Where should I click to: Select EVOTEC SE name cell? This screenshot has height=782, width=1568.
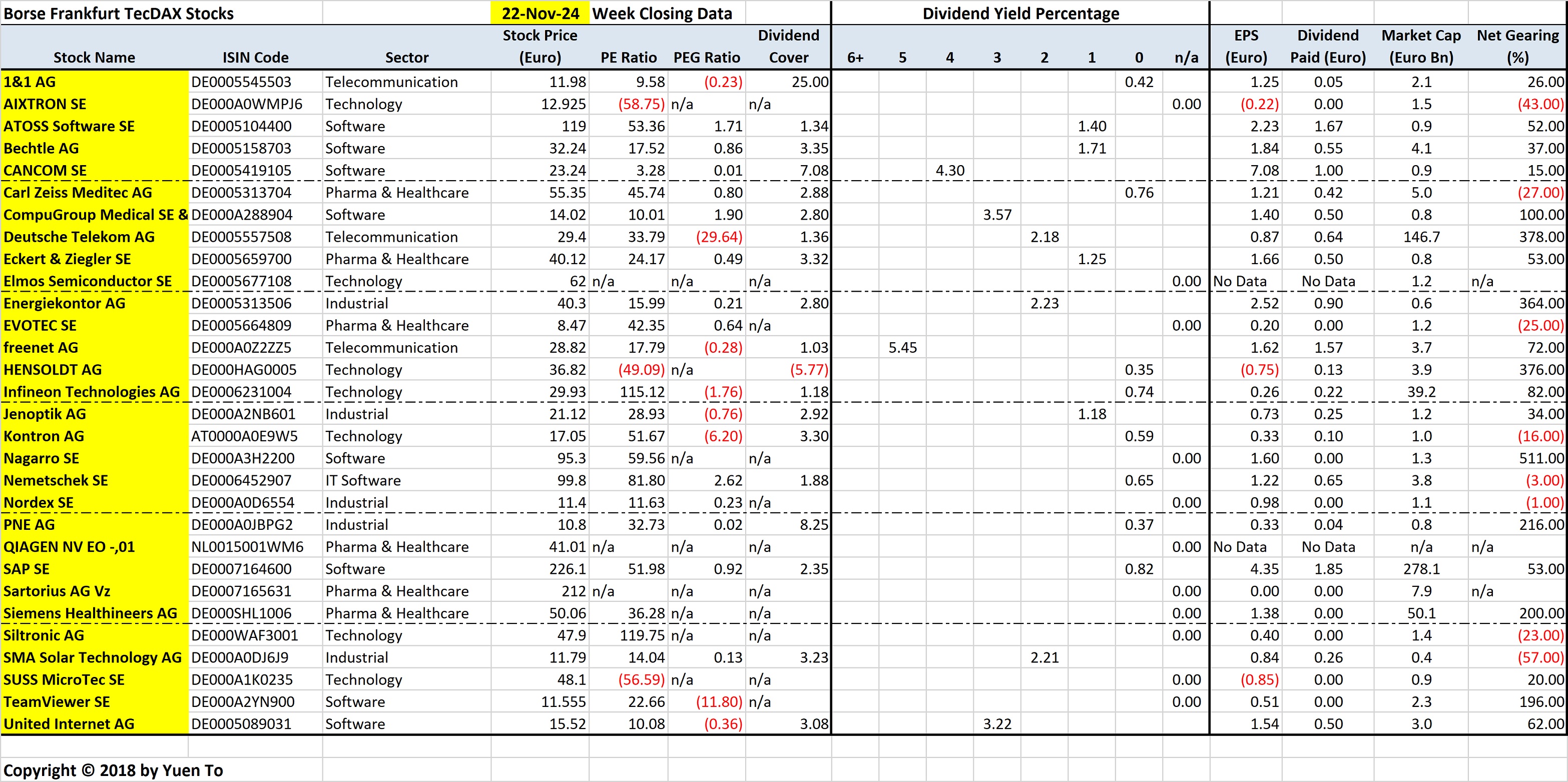point(95,326)
